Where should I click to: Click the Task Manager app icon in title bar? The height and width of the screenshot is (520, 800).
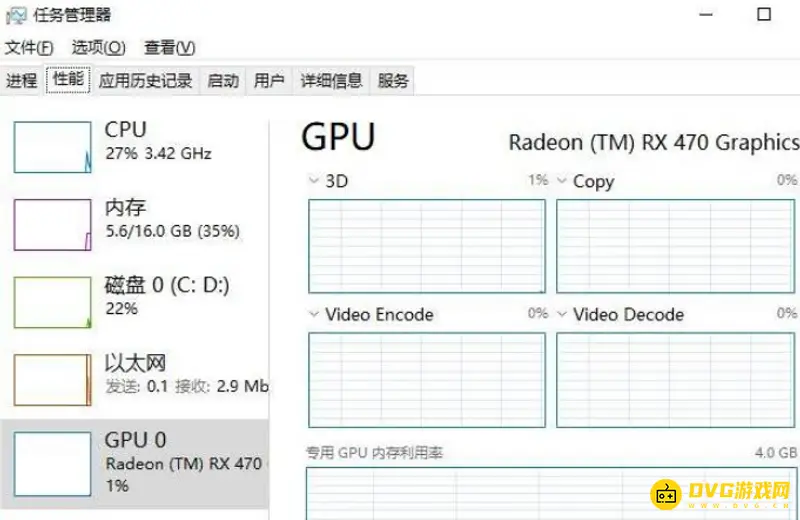coord(16,15)
